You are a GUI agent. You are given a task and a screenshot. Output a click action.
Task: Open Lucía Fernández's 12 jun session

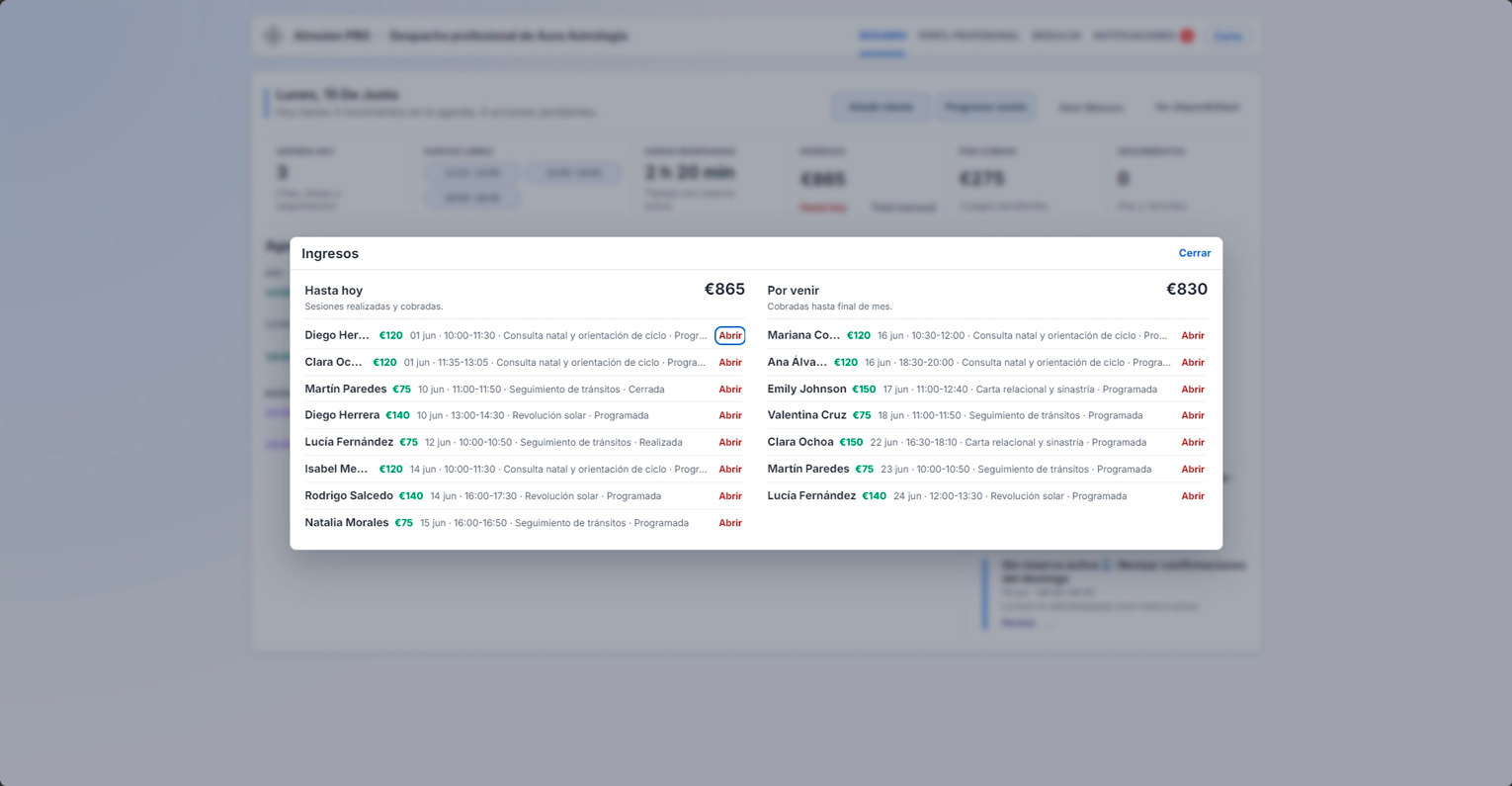coord(730,443)
